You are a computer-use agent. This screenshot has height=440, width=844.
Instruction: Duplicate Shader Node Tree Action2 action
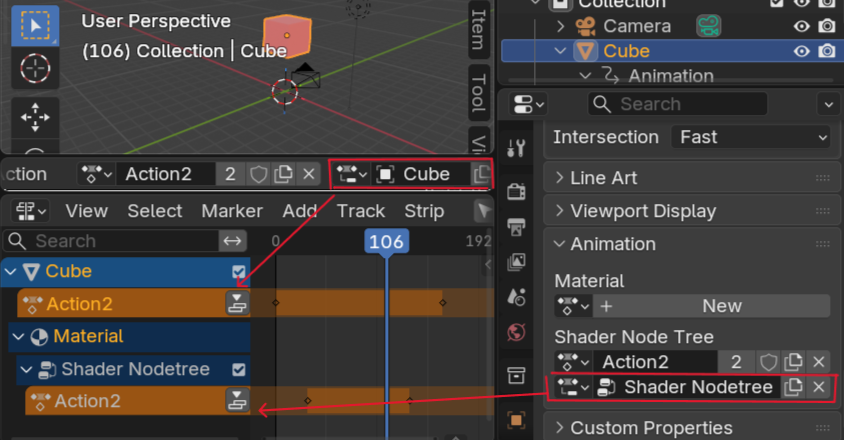coord(793,362)
